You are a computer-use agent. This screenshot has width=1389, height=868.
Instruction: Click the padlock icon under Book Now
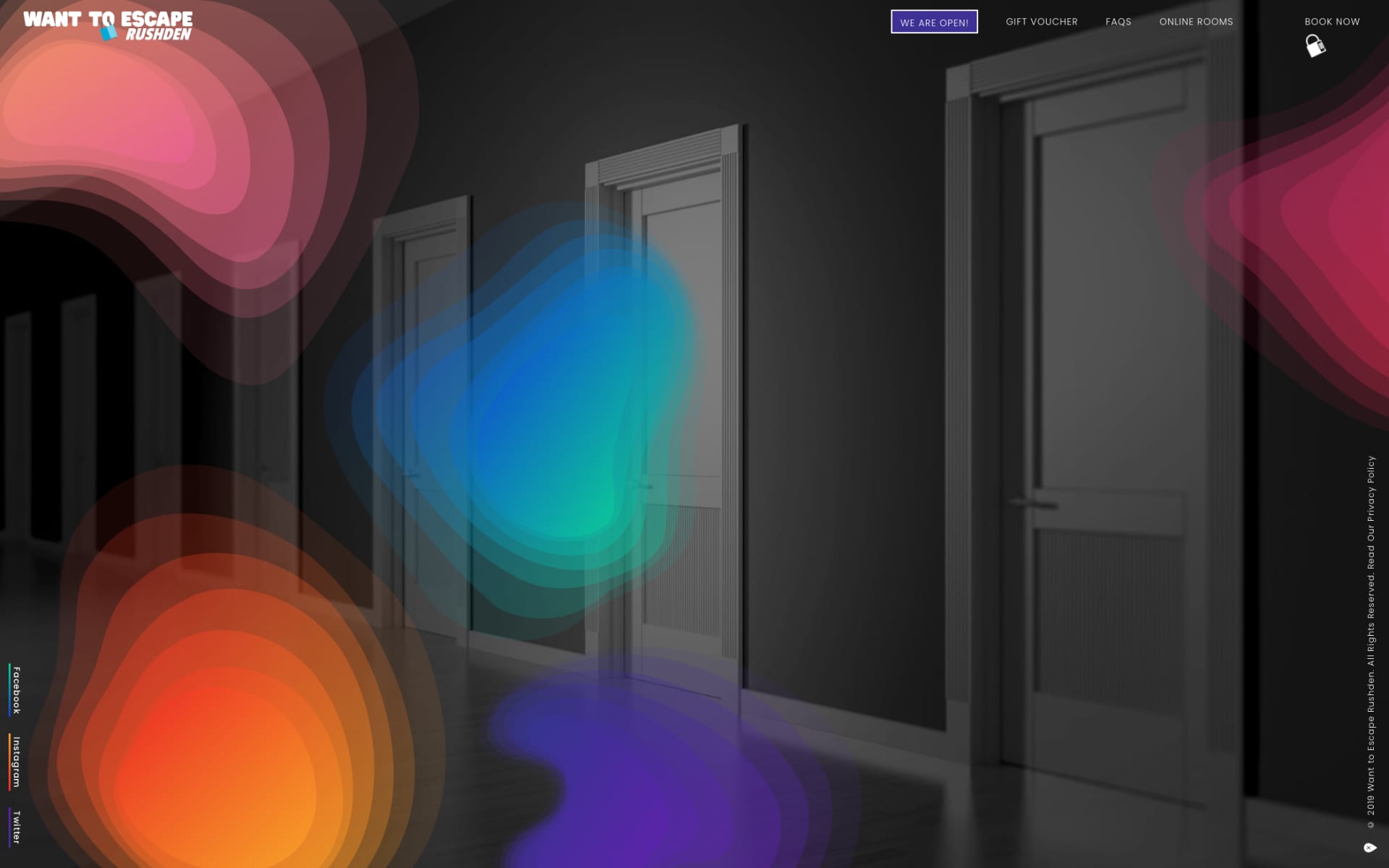1315,46
